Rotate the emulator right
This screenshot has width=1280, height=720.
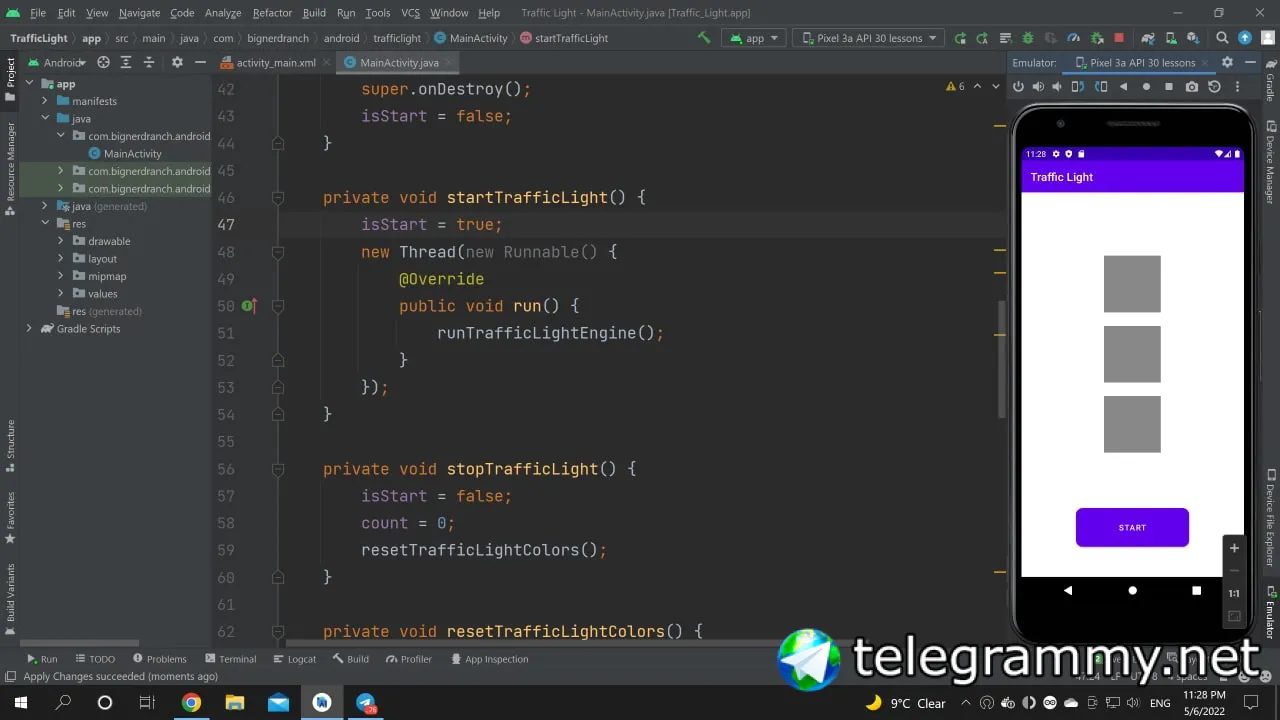coord(1100,87)
